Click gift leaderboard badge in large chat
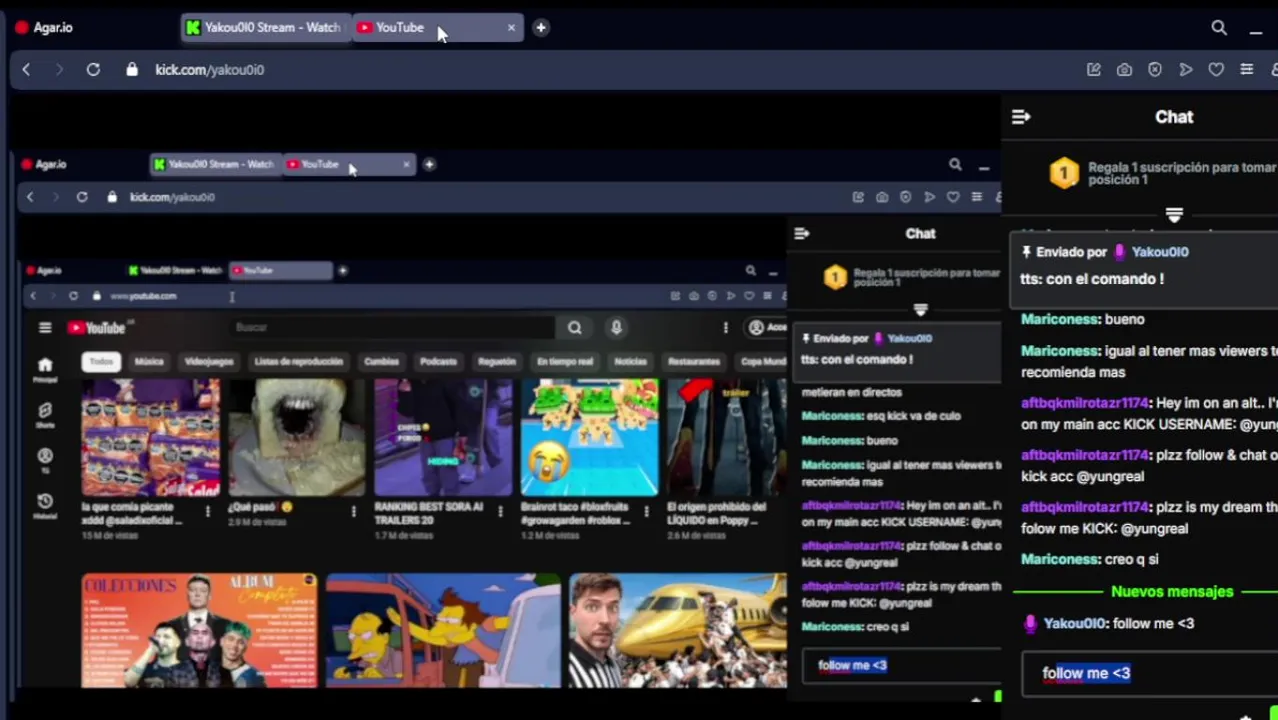 [x=1064, y=173]
